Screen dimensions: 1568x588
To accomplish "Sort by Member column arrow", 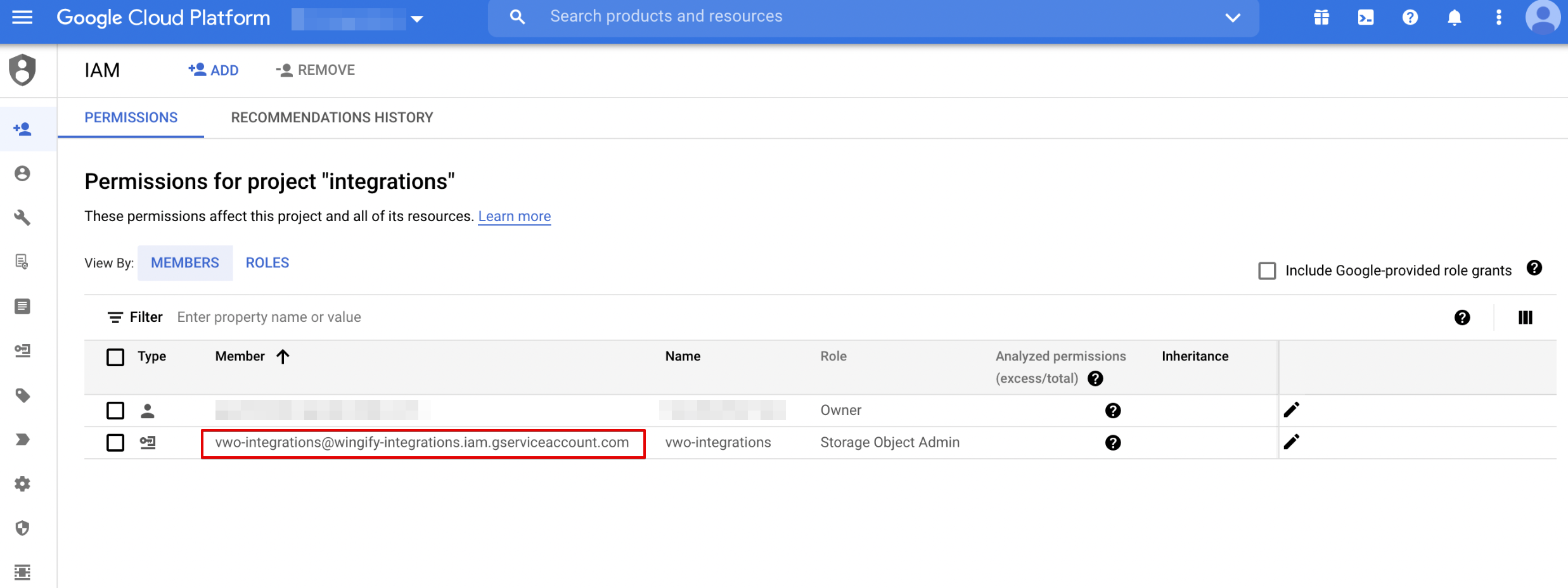I will 283,357.
